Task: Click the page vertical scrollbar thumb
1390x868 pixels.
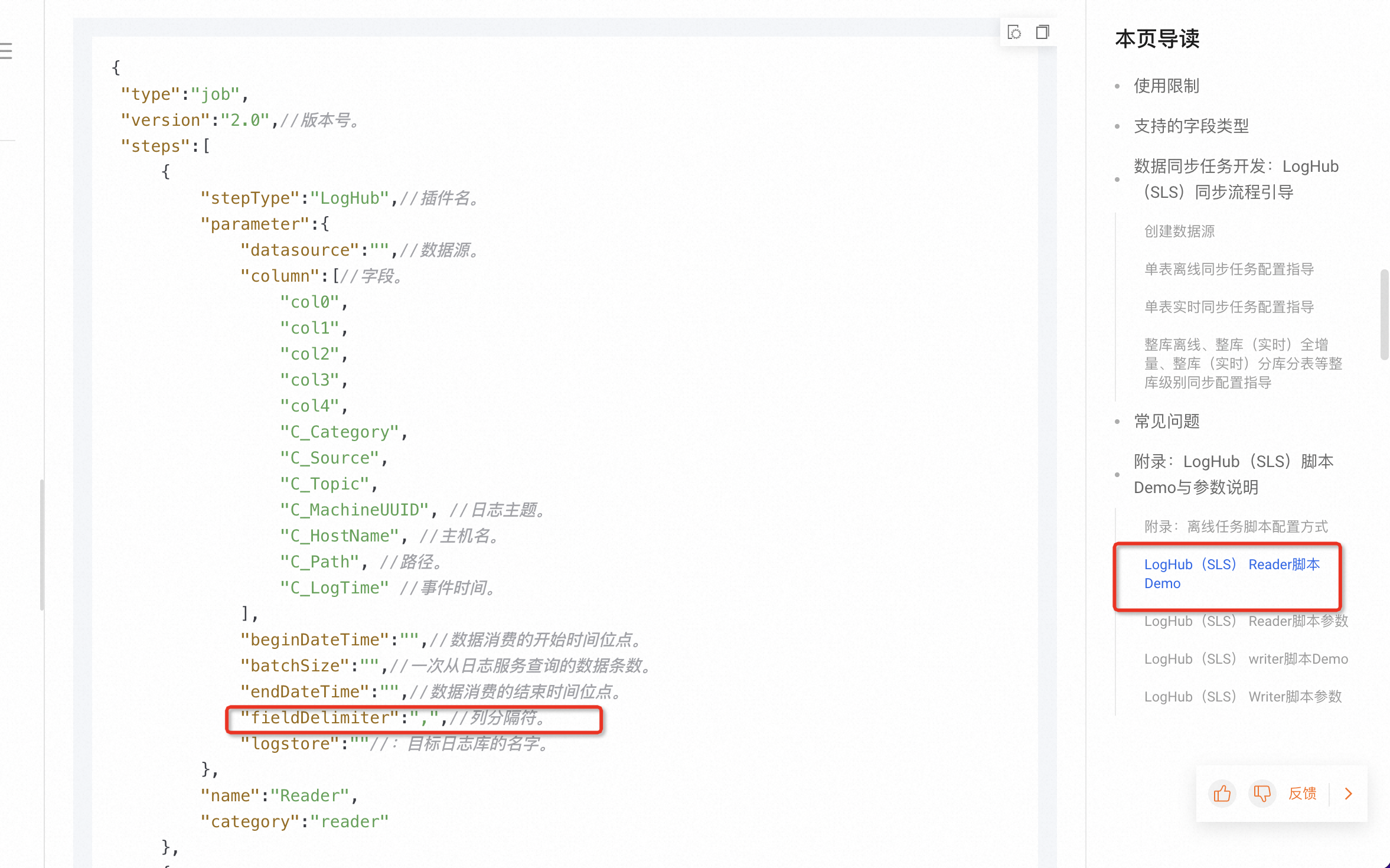Action: [1384, 314]
